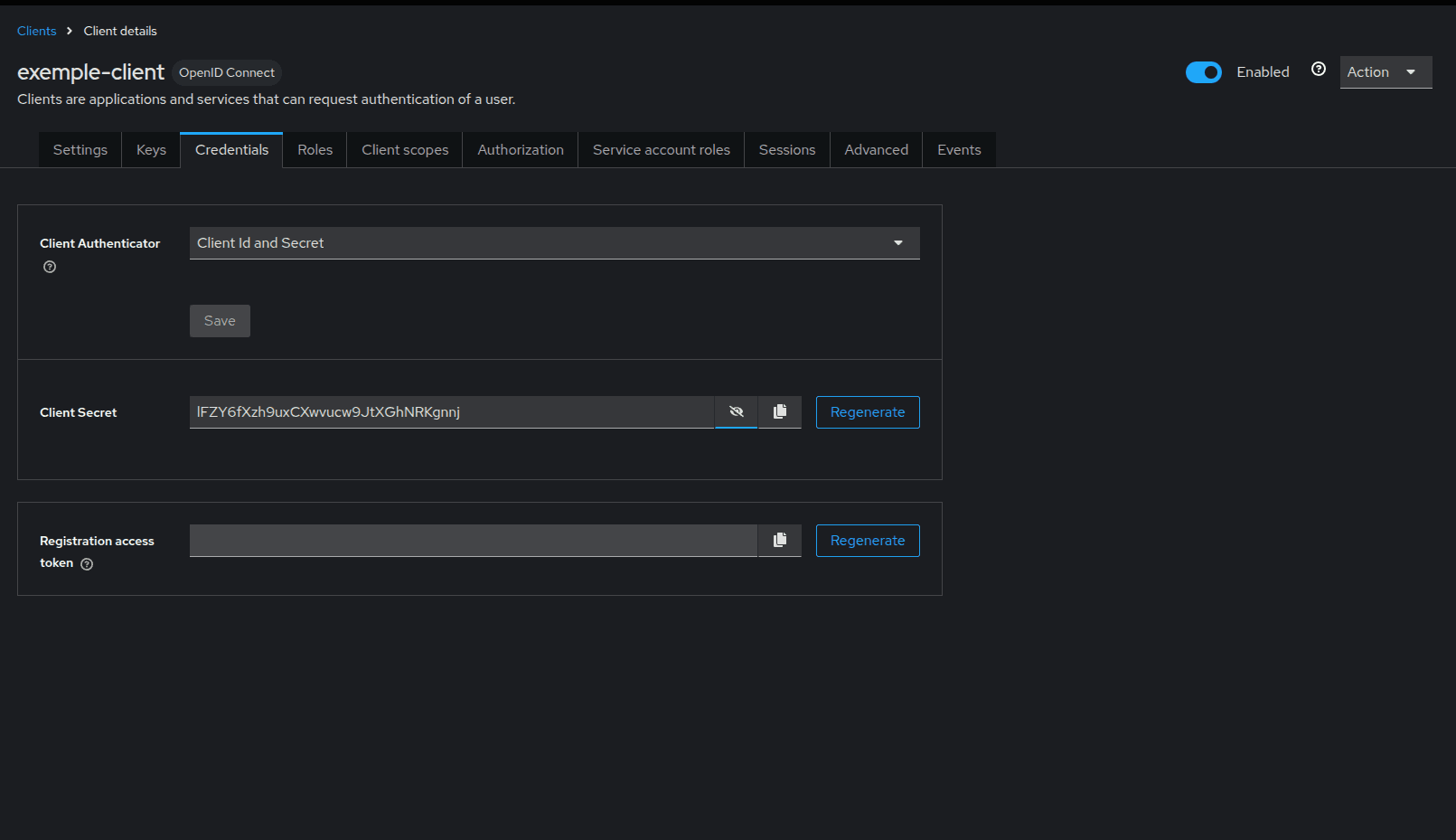
Task: Regenerate the Registration access token
Action: pyautogui.click(x=867, y=540)
